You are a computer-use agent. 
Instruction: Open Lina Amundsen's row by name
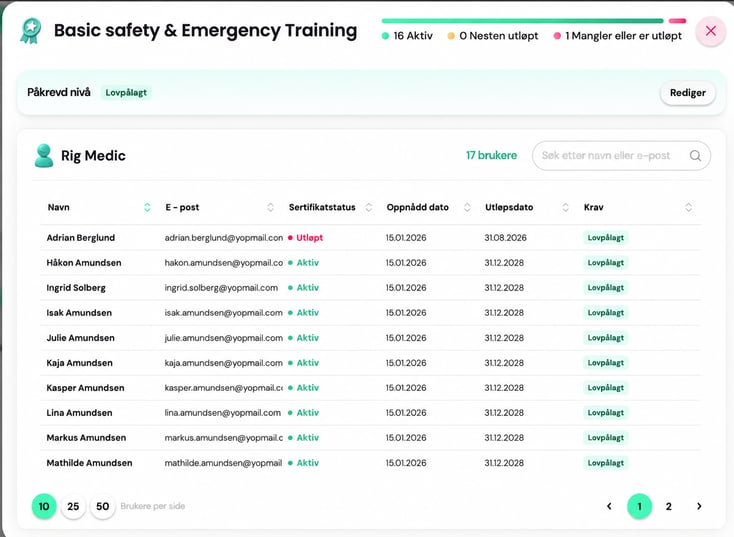(79, 412)
